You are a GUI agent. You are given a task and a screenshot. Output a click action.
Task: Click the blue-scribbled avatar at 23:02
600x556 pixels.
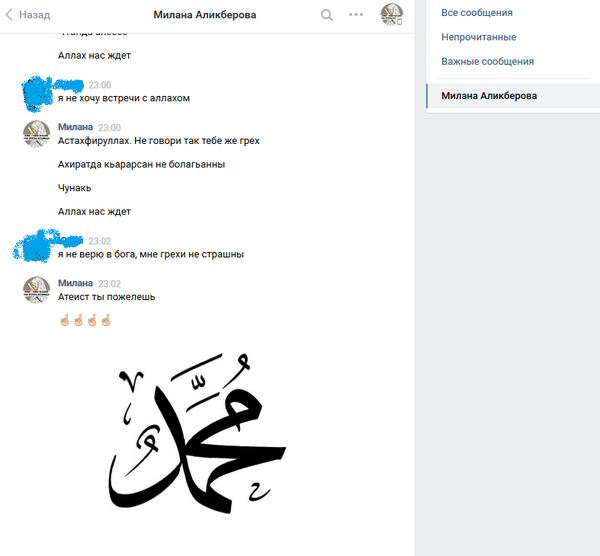coord(34,247)
